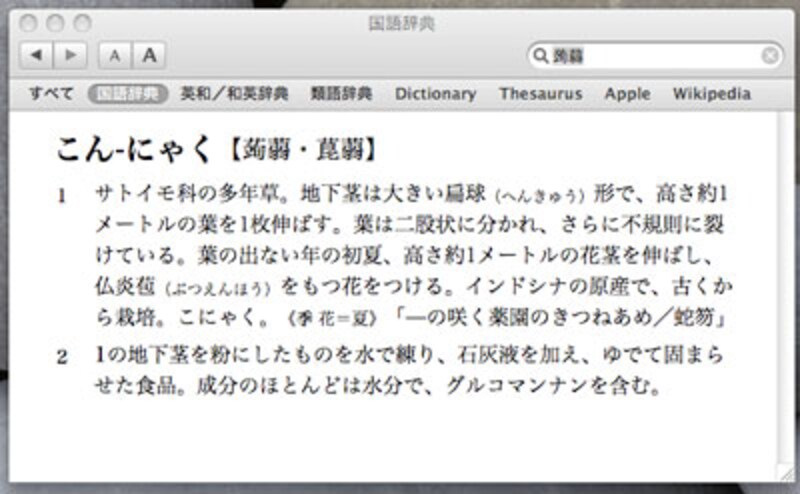Increase font size with large A button
Viewport: 800px width, 494px height.
[149, 55]
